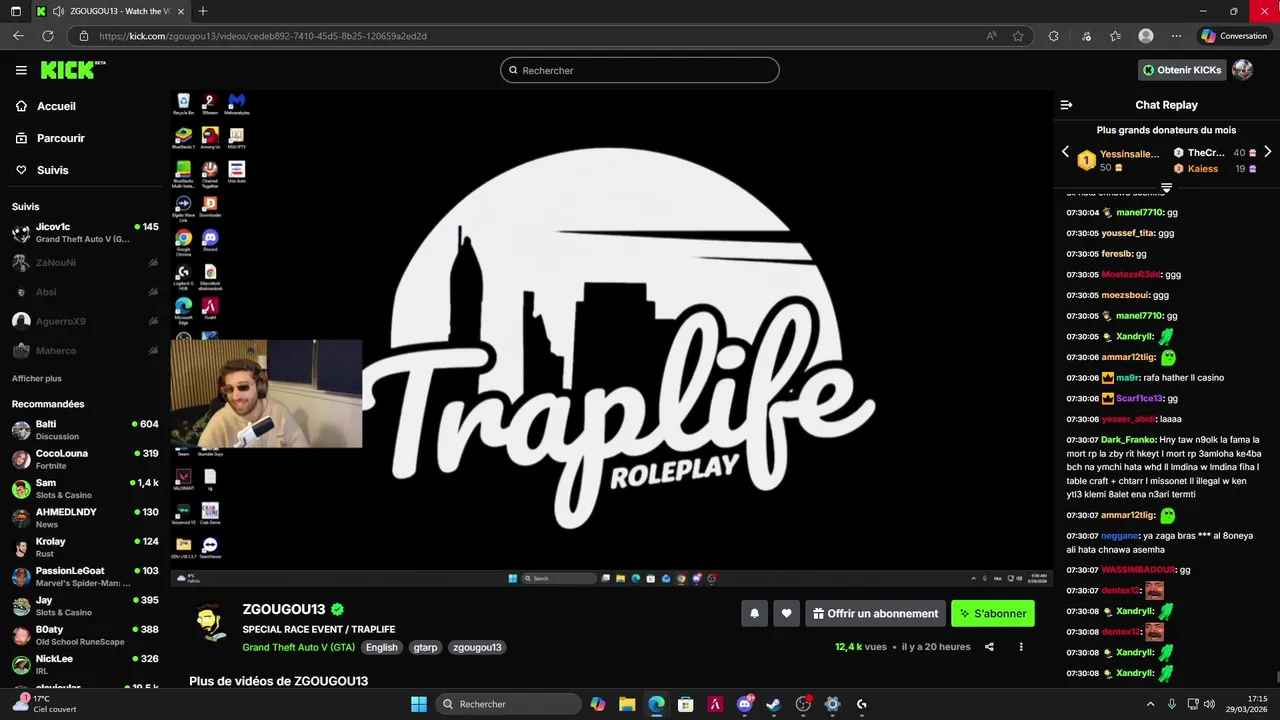
Task: Open Copilot Conversation in browser
Action: (x=1235, y=36)
